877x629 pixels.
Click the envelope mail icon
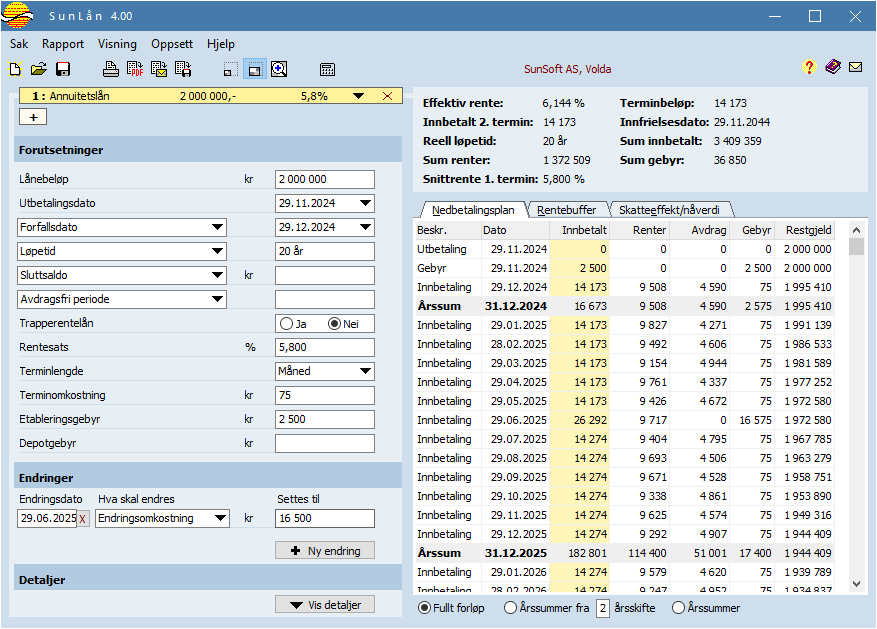pyautogui.click(x=856, y=68)
